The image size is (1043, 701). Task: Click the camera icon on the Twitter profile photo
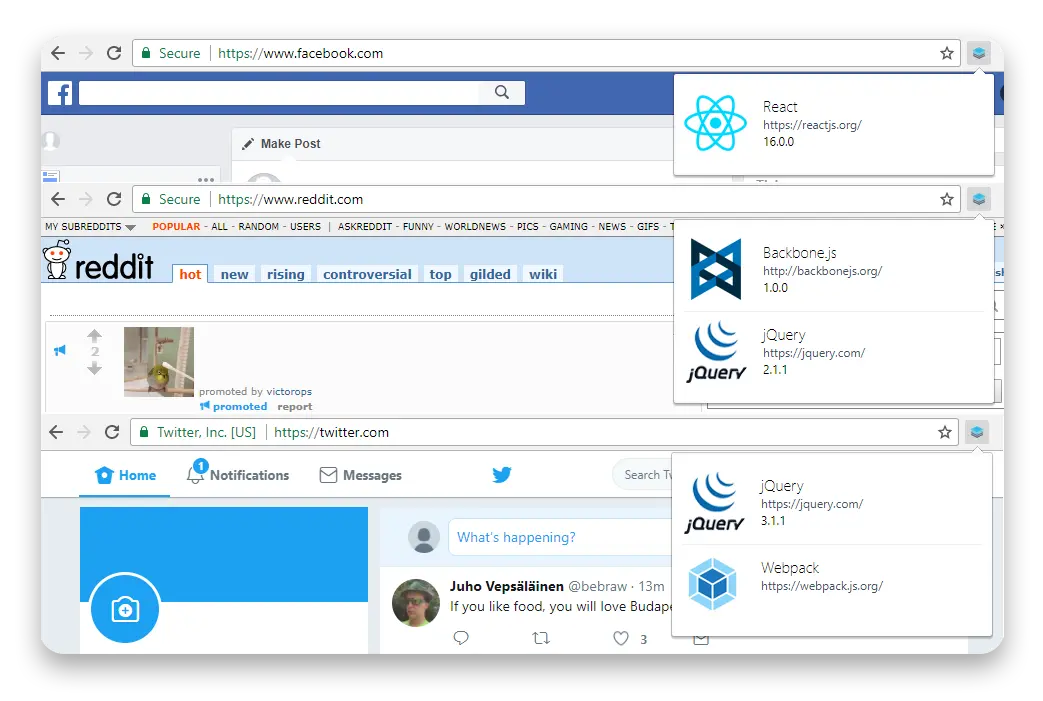(124, 608)
